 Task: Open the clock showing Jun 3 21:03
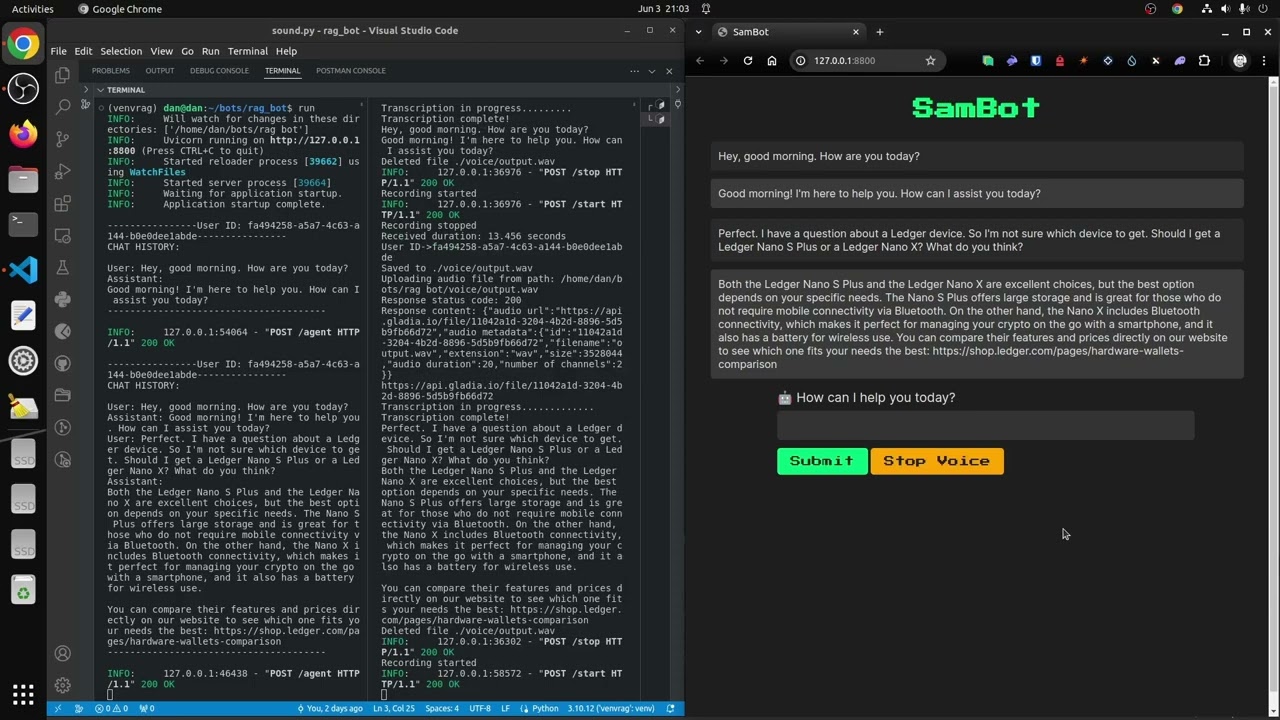pos(663,9)
